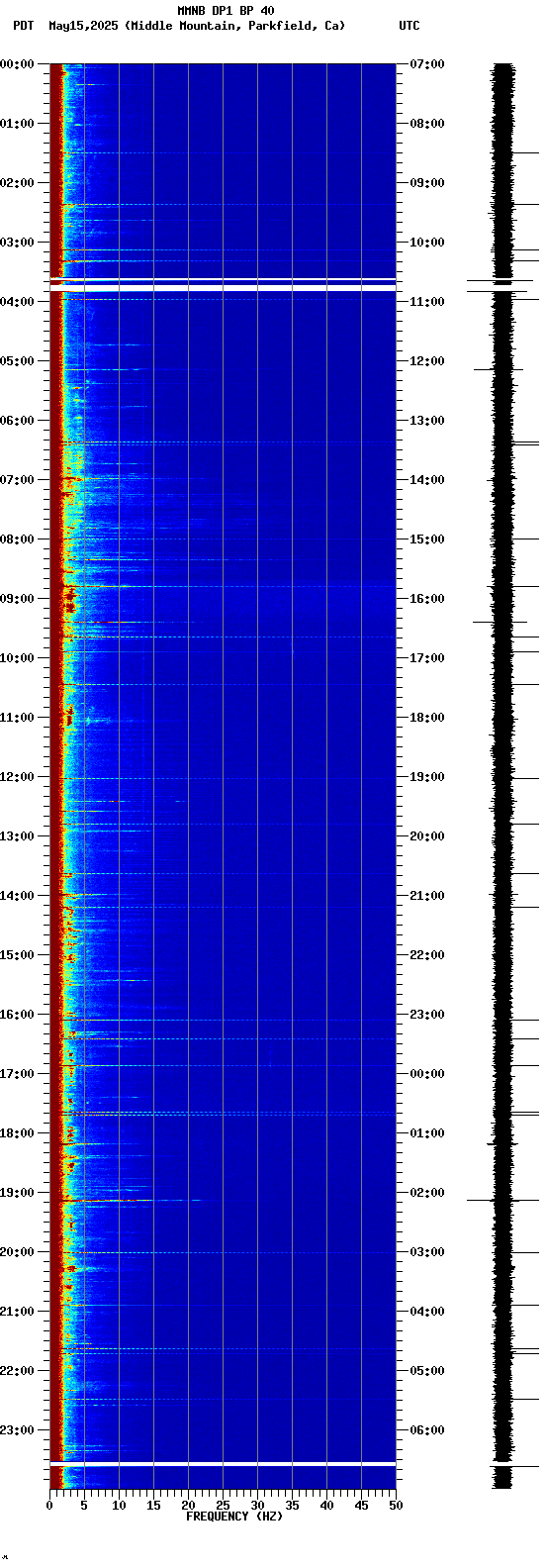The image size is (546, 1568).
Task: Click the title text 'MMNB DP1 BP 40'
Action: [226, 11]
